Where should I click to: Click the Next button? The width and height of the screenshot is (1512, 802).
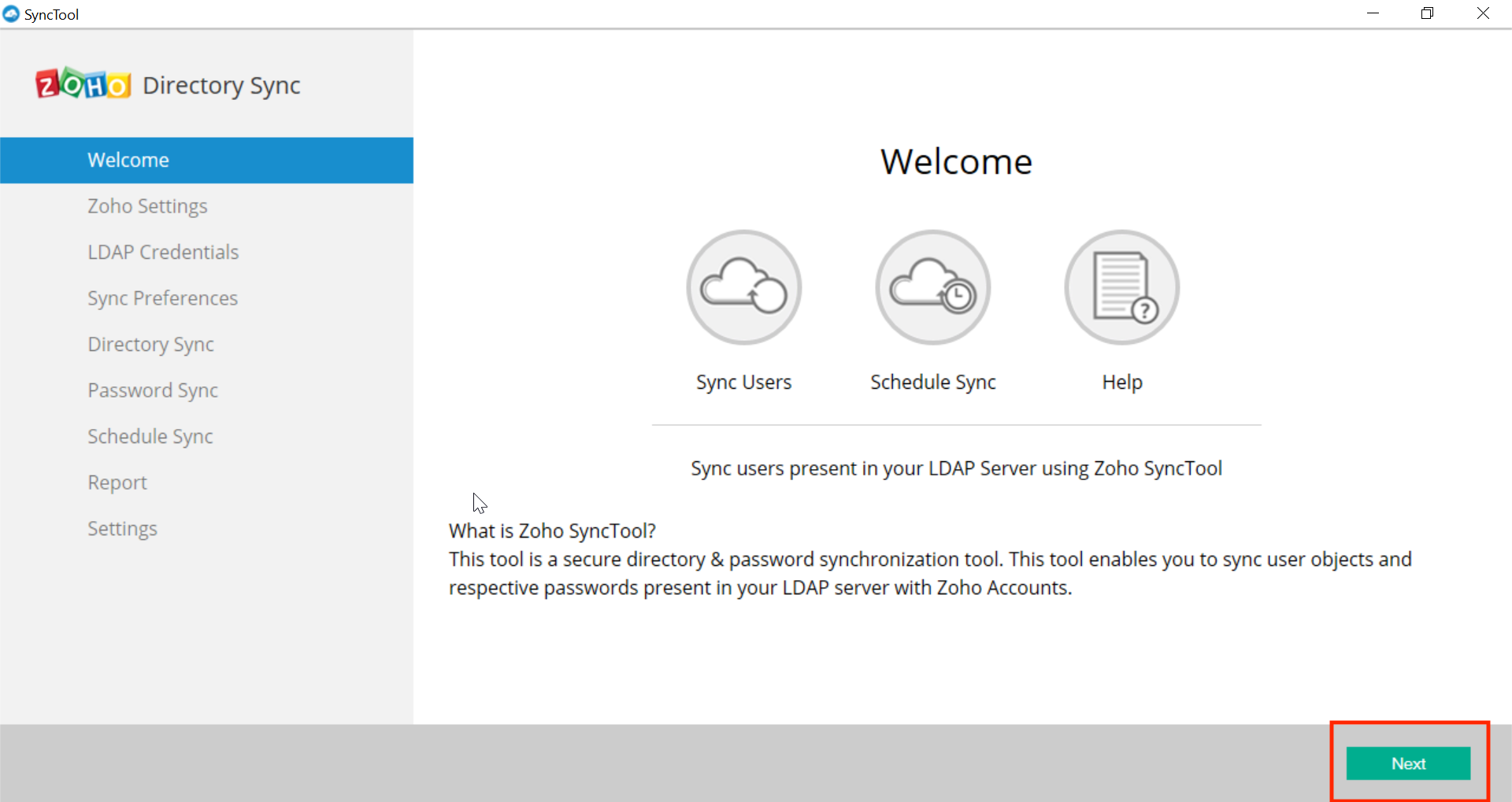click(1407, 763)
